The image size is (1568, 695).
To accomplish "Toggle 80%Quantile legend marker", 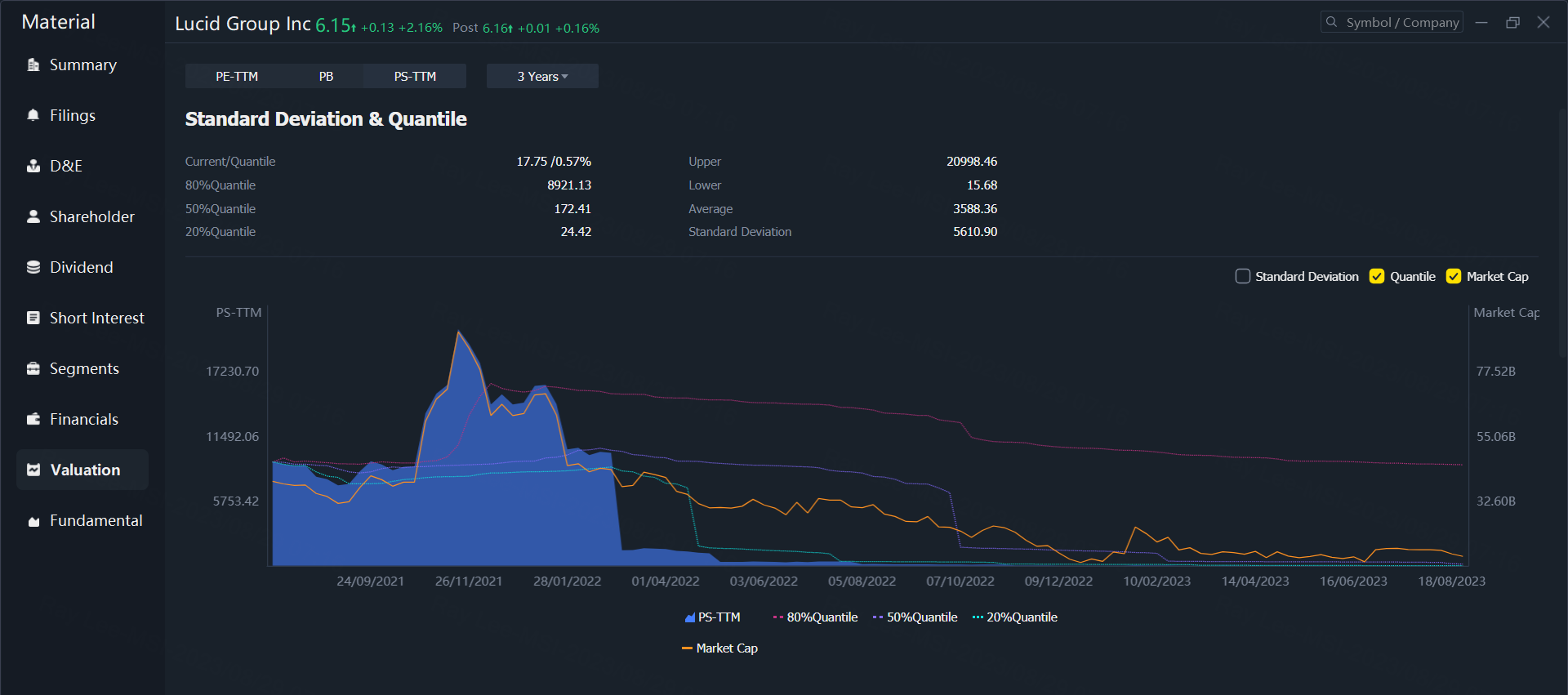I will [x=778, y=617].
